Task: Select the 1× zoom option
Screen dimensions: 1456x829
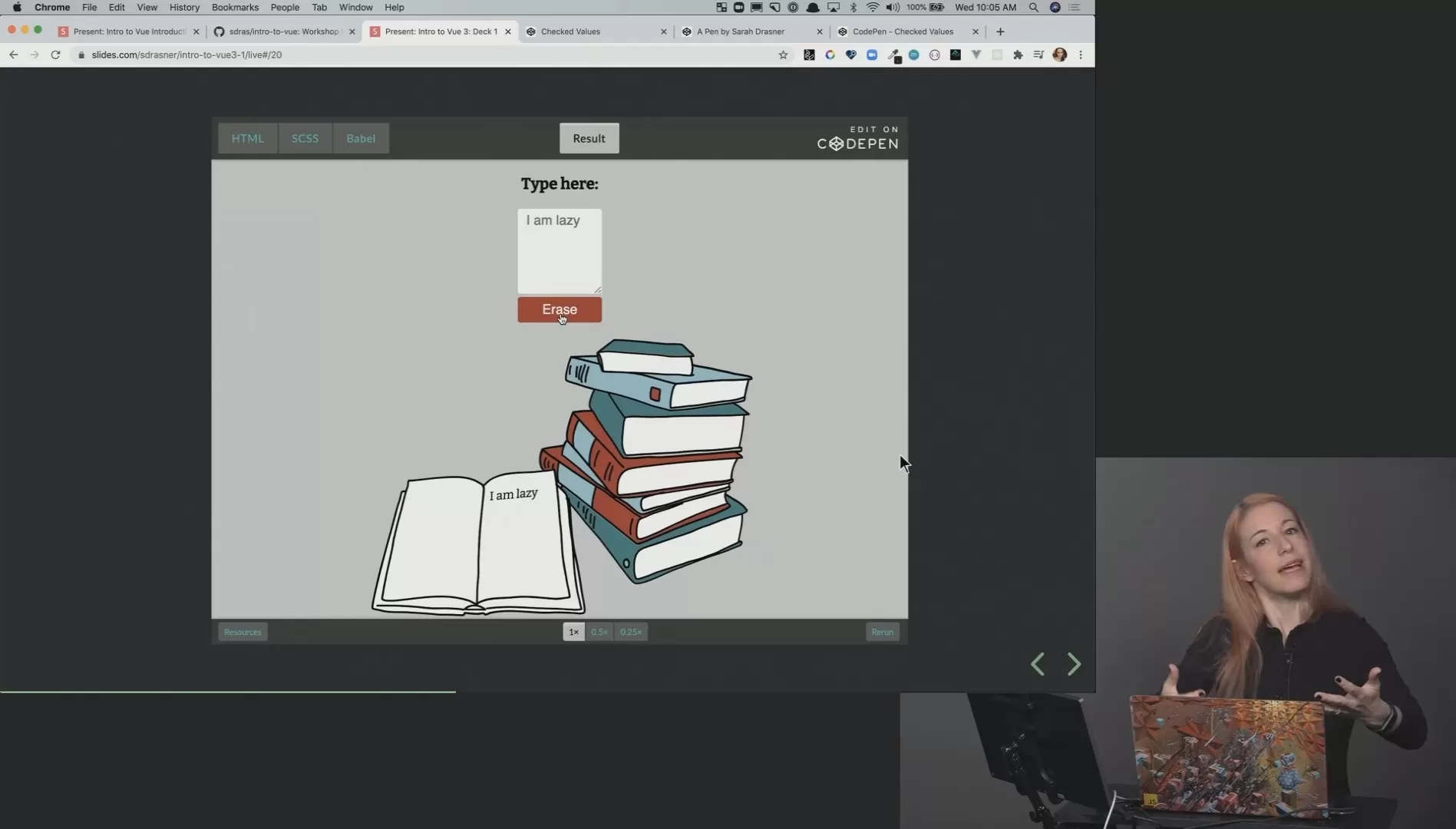Action: 573,632
